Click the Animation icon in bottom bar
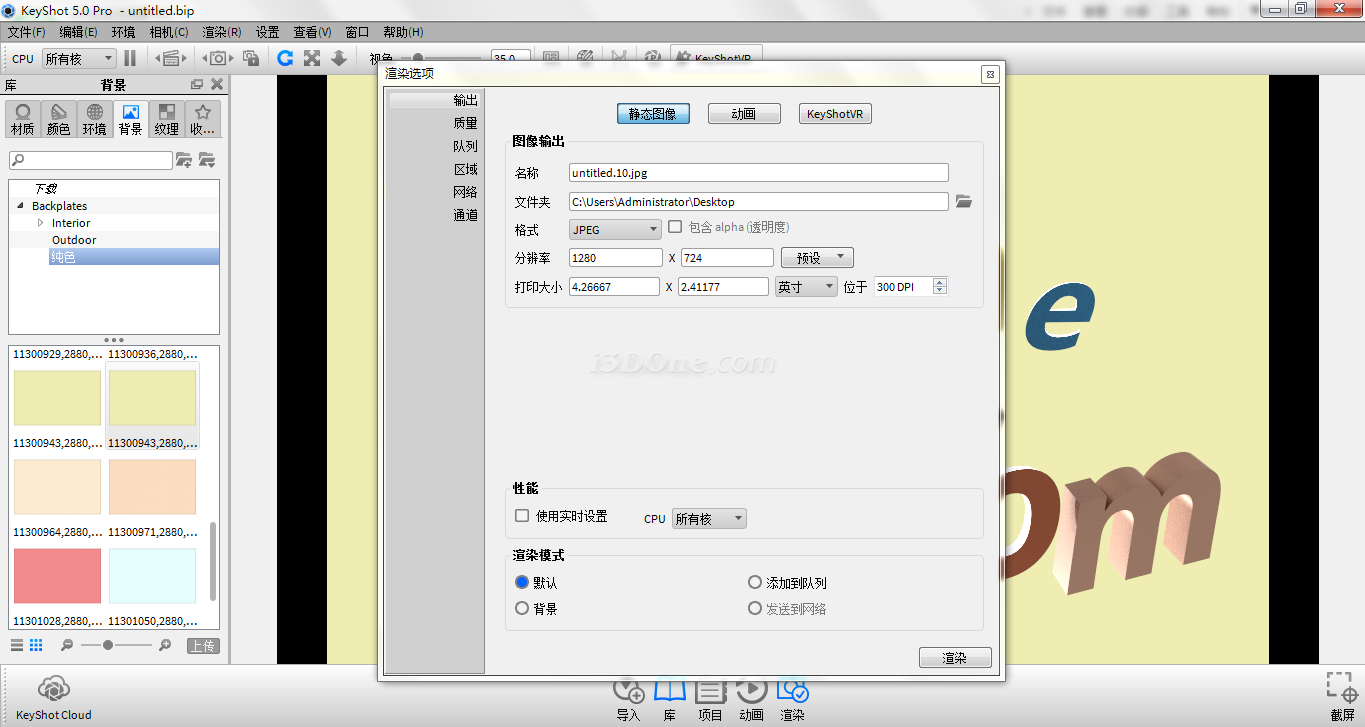Screen dimensions: 1365x727 751,692
